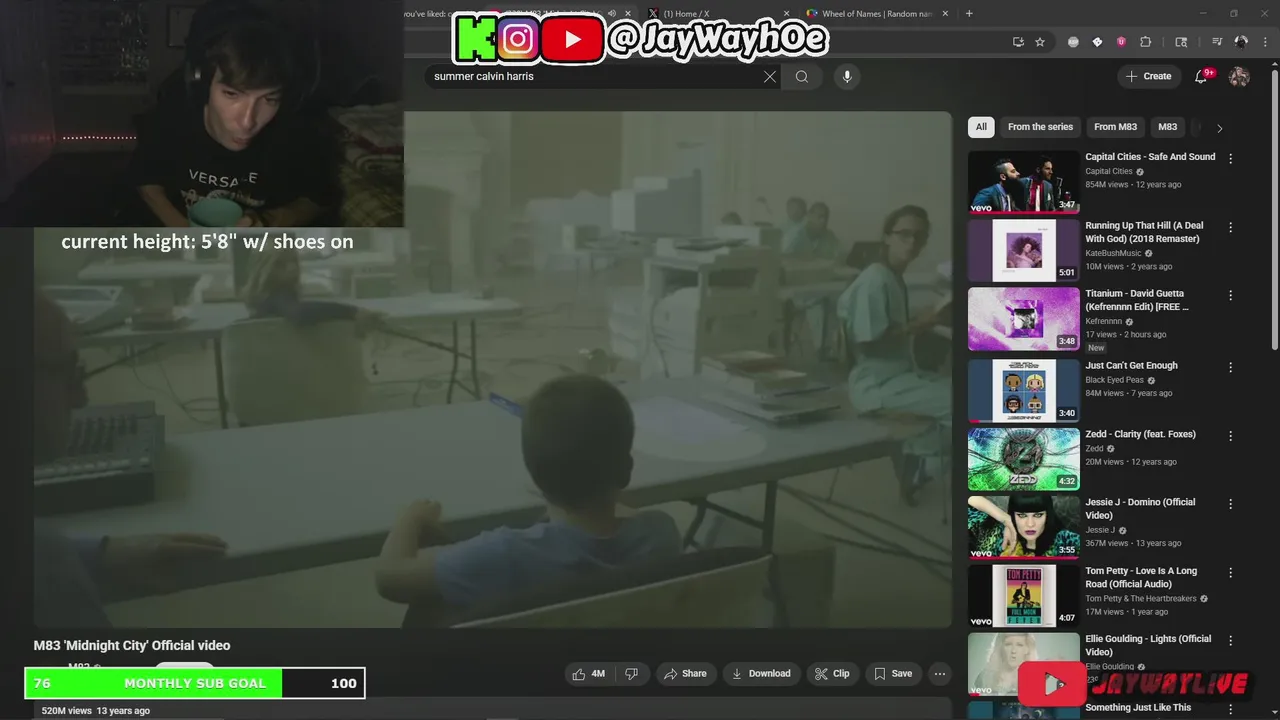Screen dimensions: 1280x720
Task: Open options menu for Just Can't Get Enough
Action: click(x=1231, y=367)
